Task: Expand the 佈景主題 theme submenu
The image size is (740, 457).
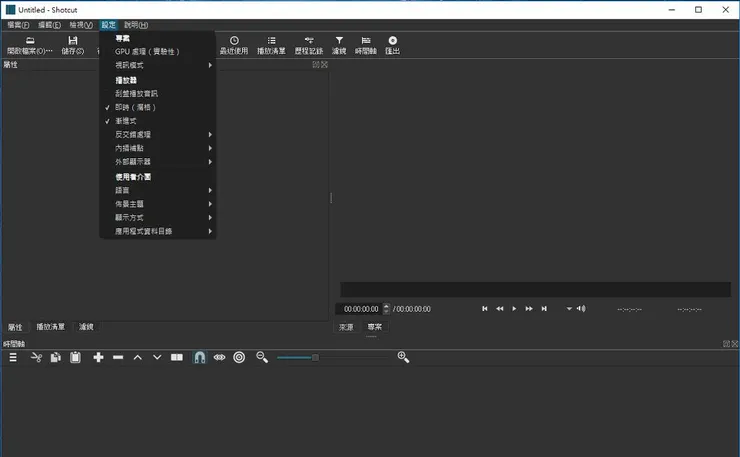Action: tap(158, 204)
